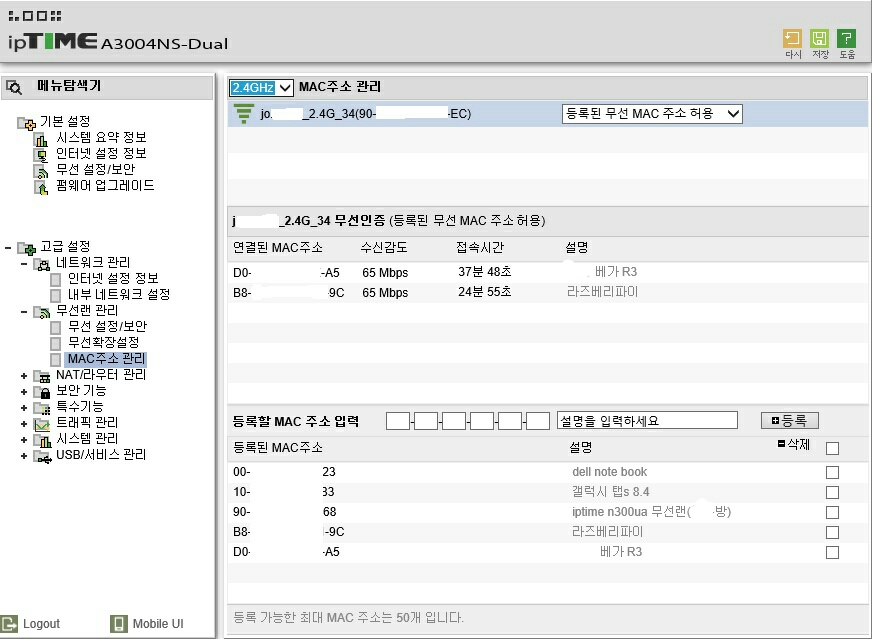Viewport: 872px width, 639px height.
Task: Expand the 특수기능 tree node
Action: (x=23, y=408)
